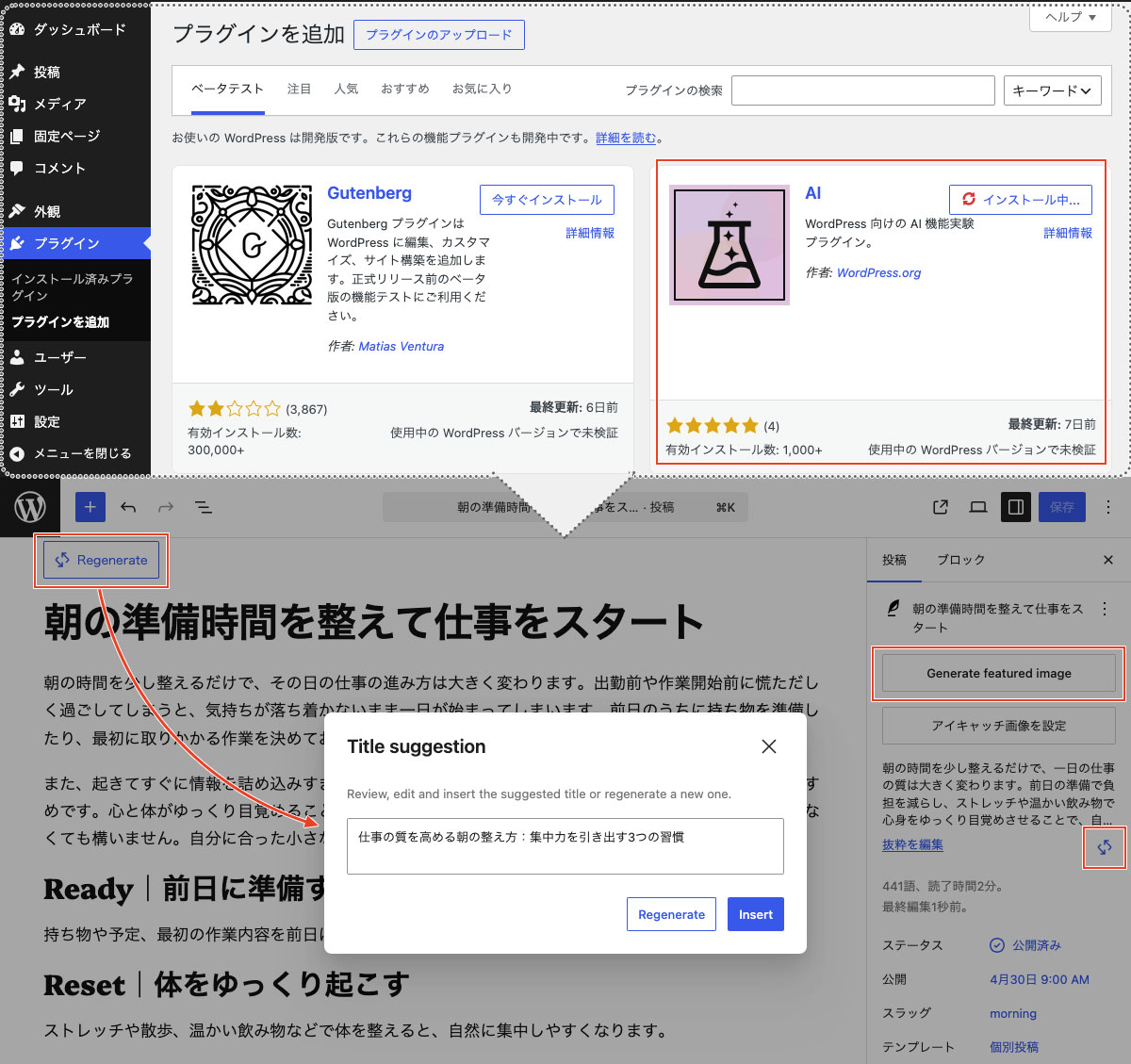Open the Gutenberg plugin title link

click(x=369, y=193)
